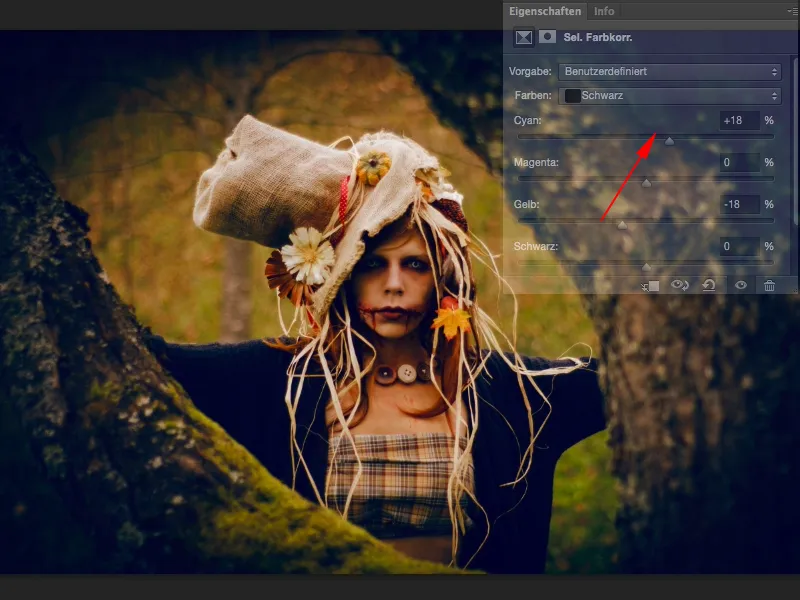Click the Sel. Farbkorr. title text

tap(597, 37)
